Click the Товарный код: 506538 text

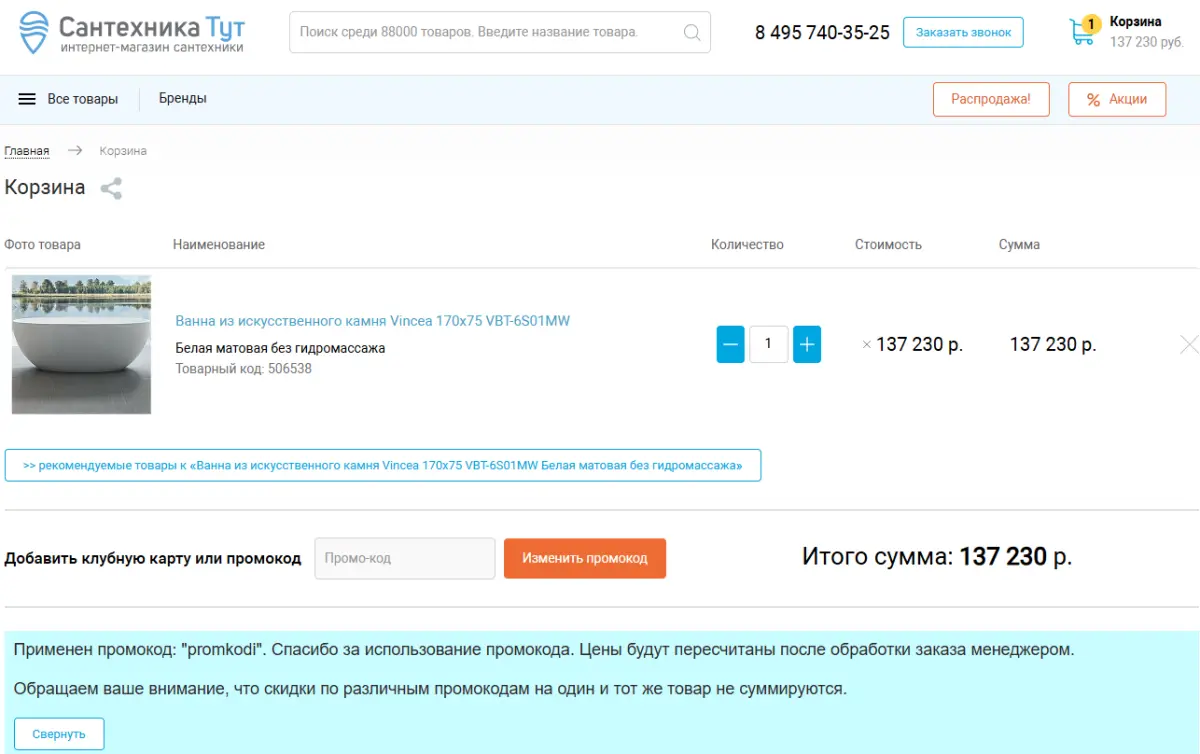[x=244, y=368]
